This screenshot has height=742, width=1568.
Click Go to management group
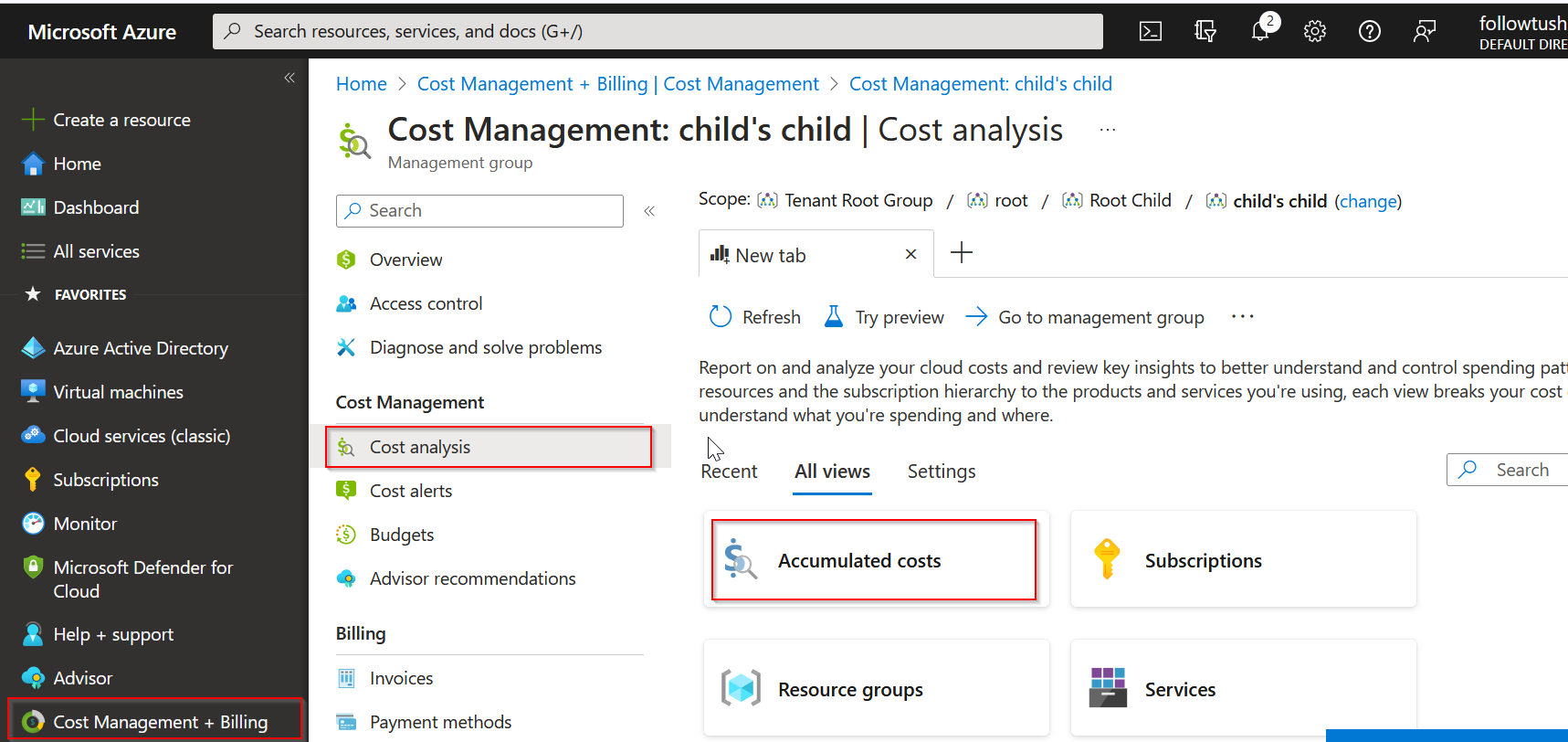pyautogui.click(x=1085, y=317)
